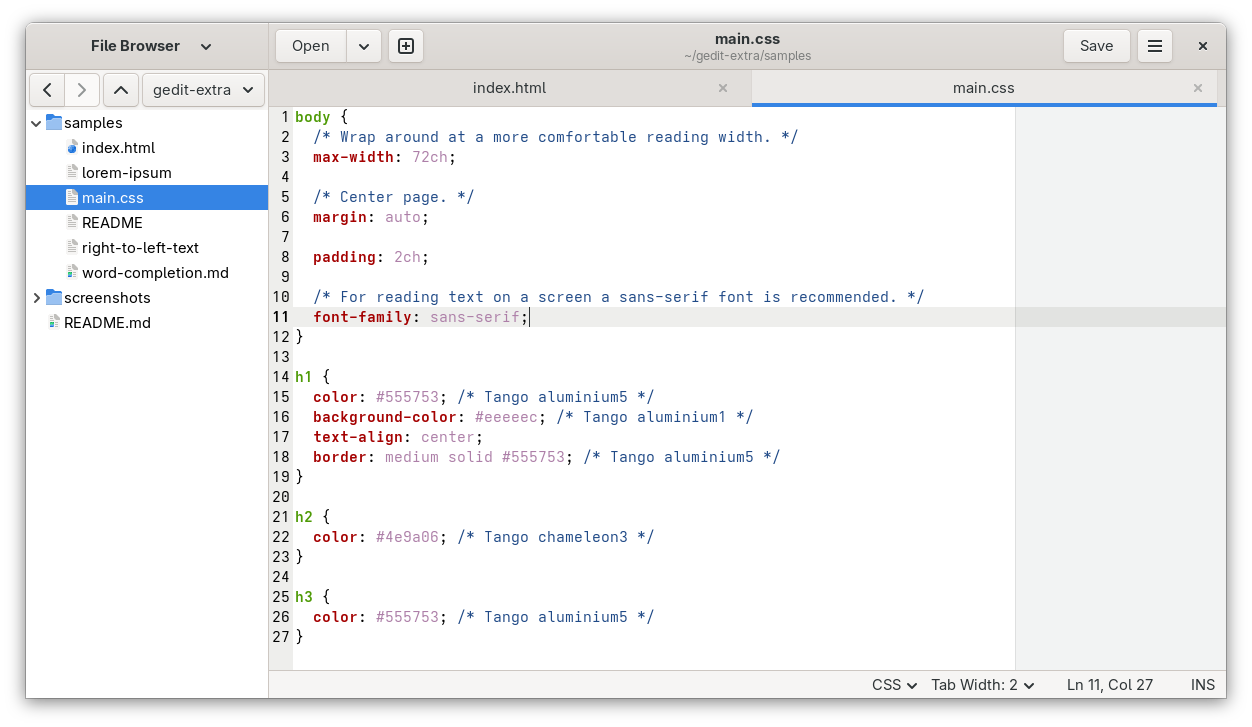Open the File Browser panel dropdown

tap(205, 45)
